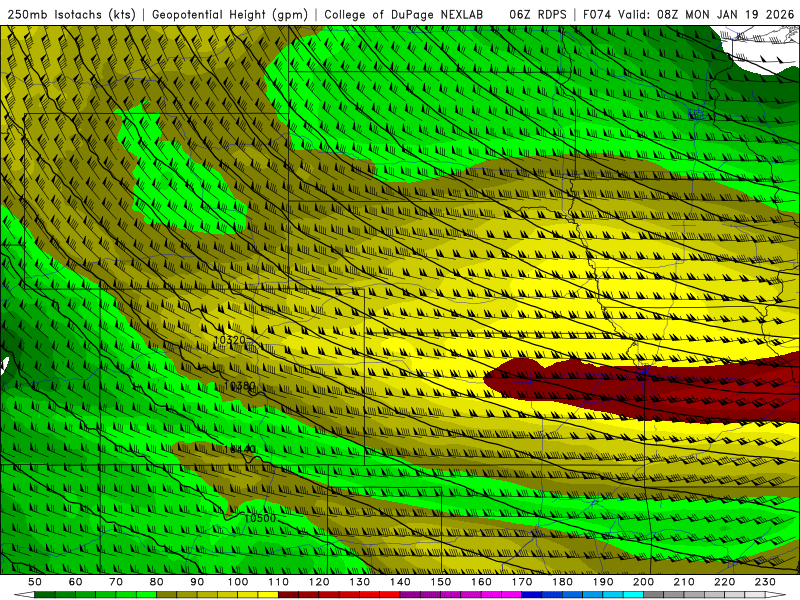
Task: Click the cyan swatch left of 200
Action: (633, 595)
